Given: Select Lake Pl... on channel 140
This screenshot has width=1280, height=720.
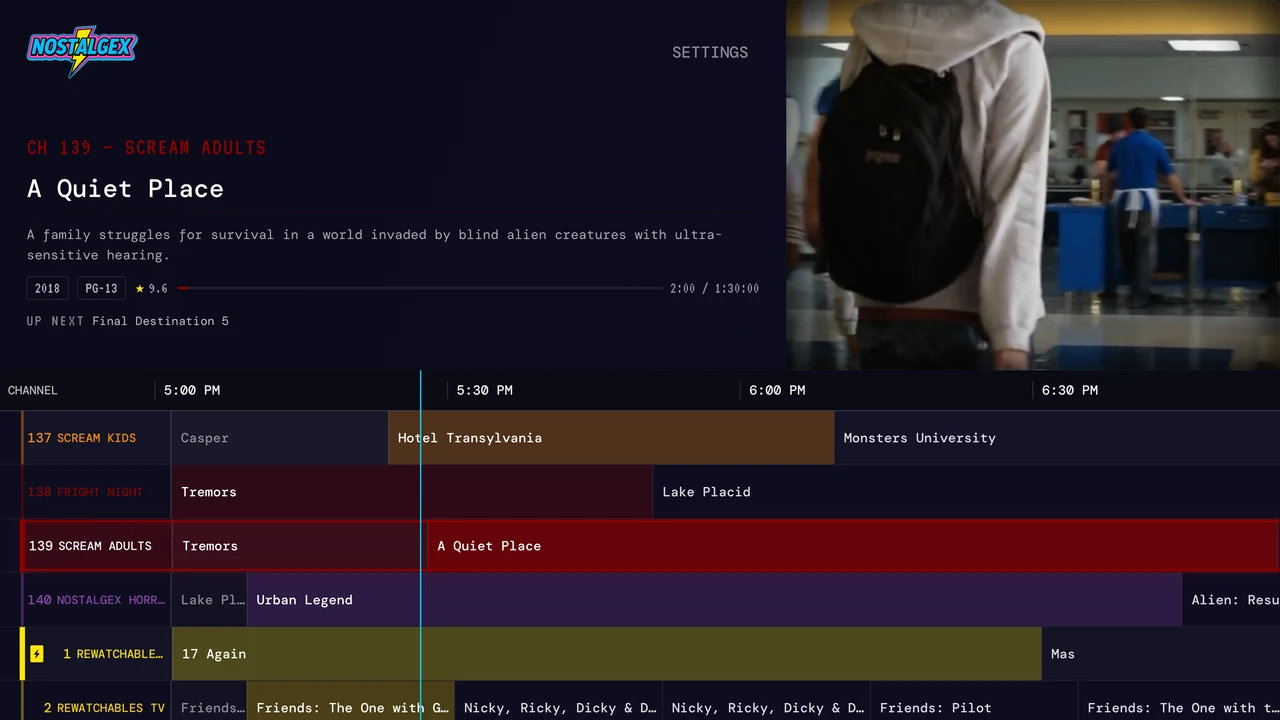Looking at the screenshot, I should 209,600.
